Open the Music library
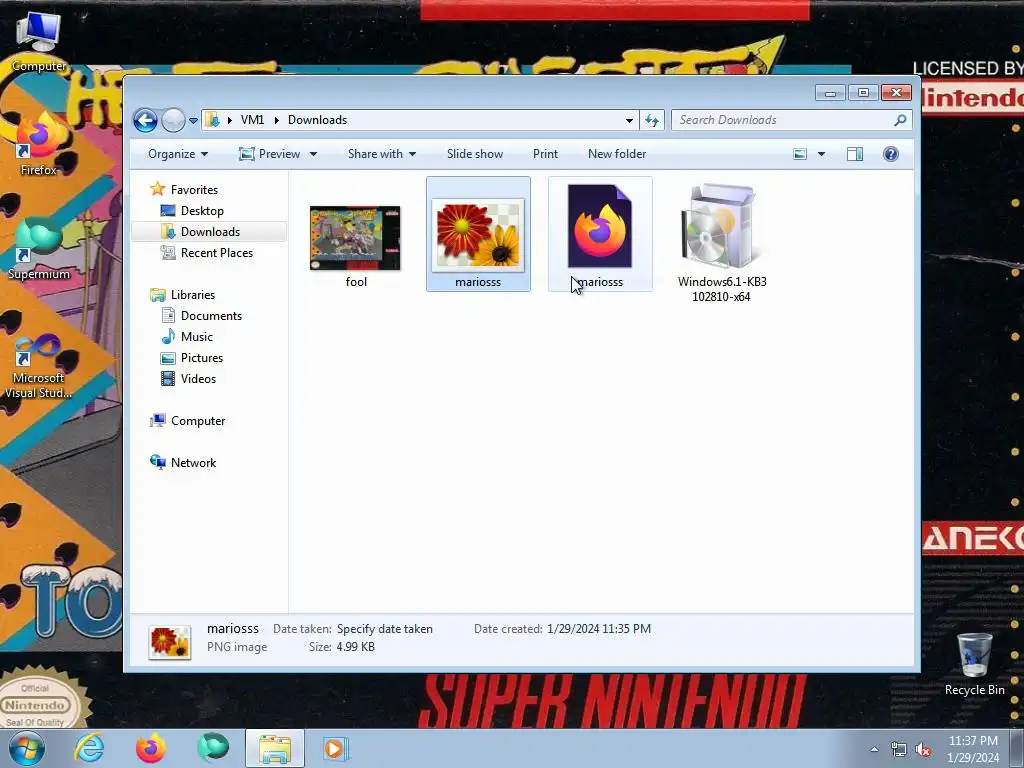This screenshot has height=768, width=1024. coord(197,337)
